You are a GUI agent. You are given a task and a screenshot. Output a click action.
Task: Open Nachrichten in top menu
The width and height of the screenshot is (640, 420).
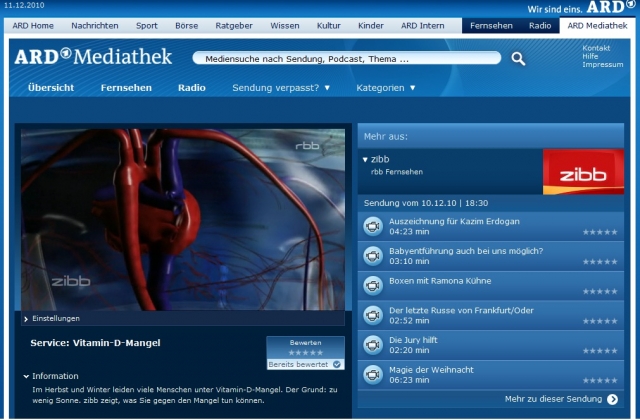95,26
